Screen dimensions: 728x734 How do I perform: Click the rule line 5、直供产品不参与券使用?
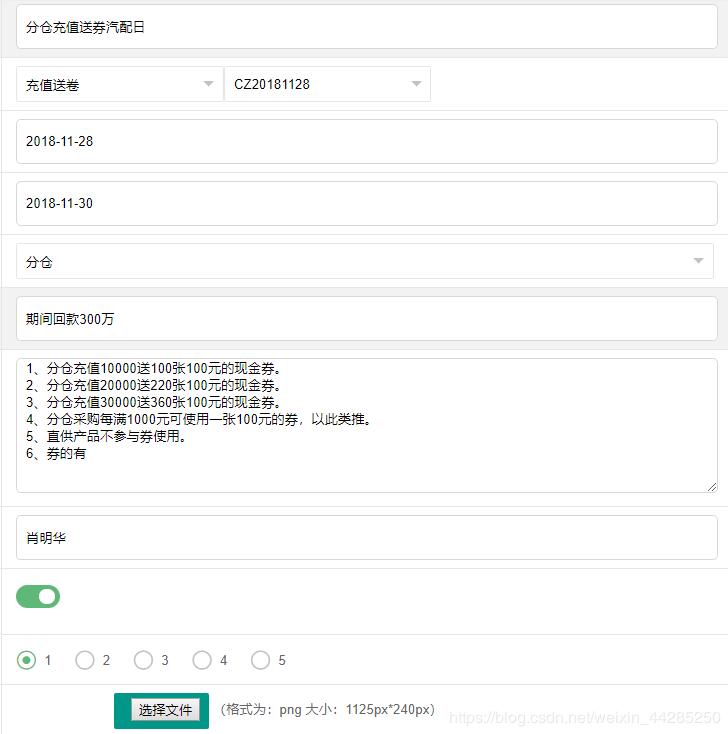click(x=106, y=436)
